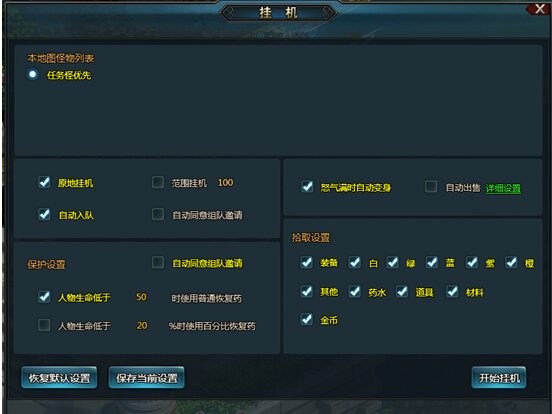Select the 任务怪优先 radio button
This screenshot has width=552, height=414.
point(32,74)
